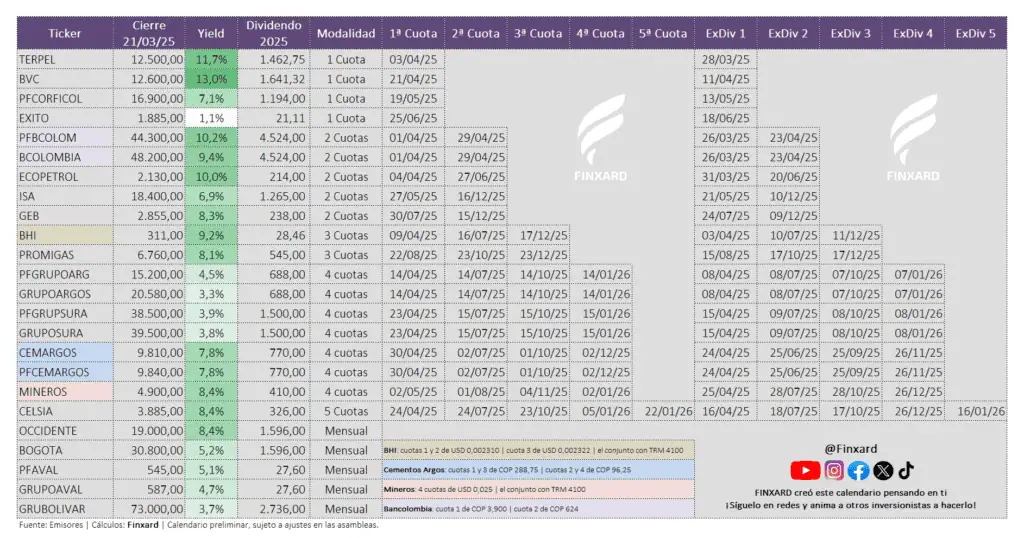Select the Ticker column header
Viewport: 1024px width, 538px height.
tap(65, 33)
